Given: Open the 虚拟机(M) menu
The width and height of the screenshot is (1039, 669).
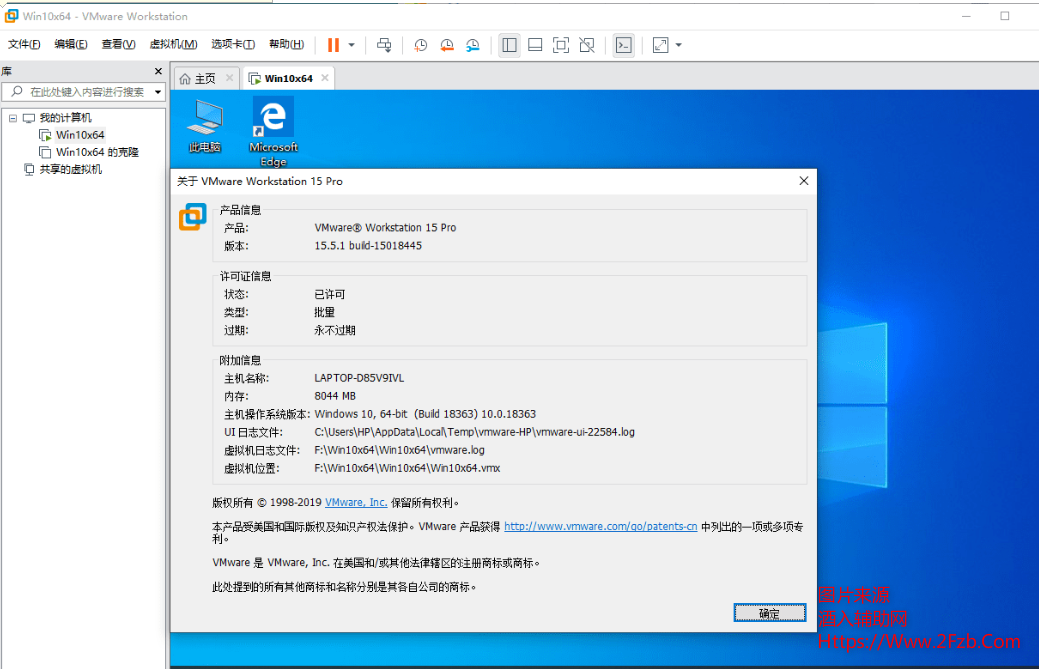Looking at the screenshot, I should [x=174, y=44].
